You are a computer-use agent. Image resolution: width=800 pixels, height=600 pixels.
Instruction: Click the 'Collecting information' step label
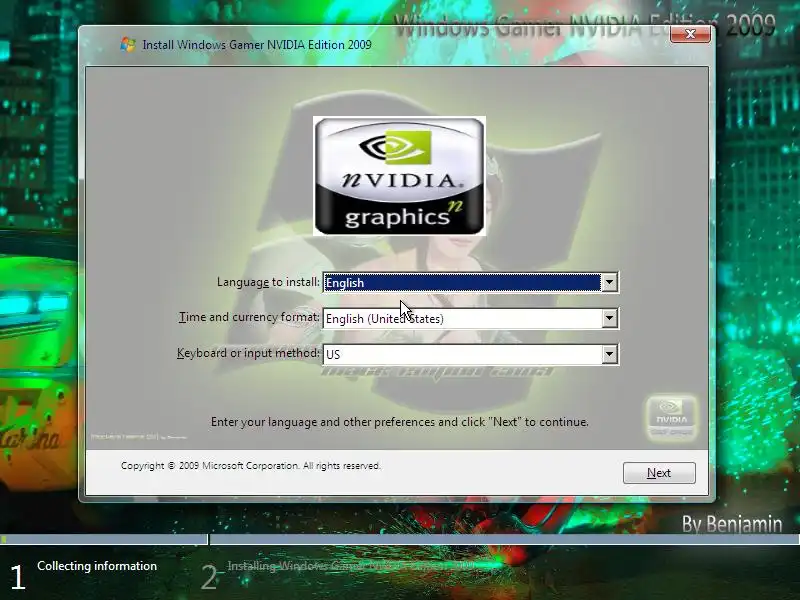(97, 566)
